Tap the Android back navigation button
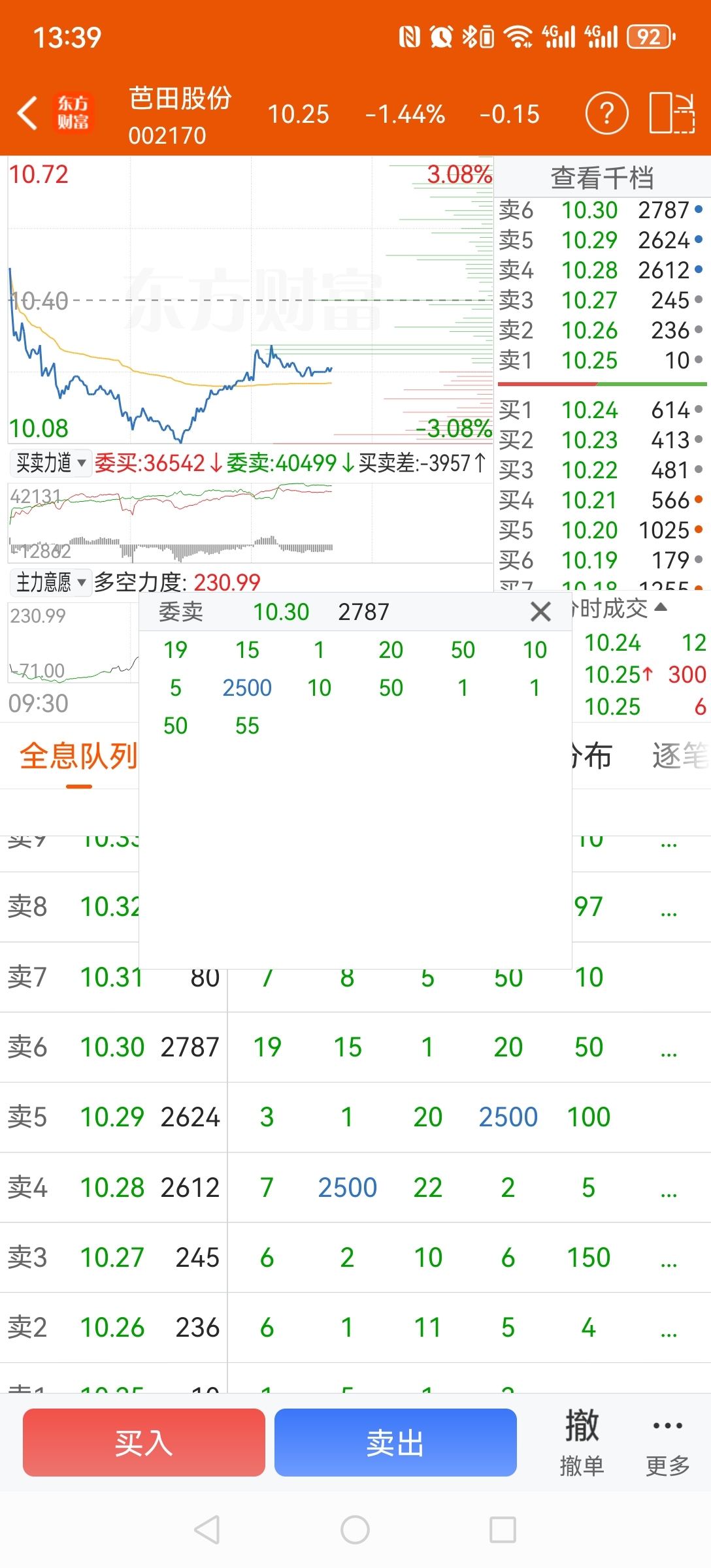This screenshot has width=711, height=1568. tap(207, 1529)
